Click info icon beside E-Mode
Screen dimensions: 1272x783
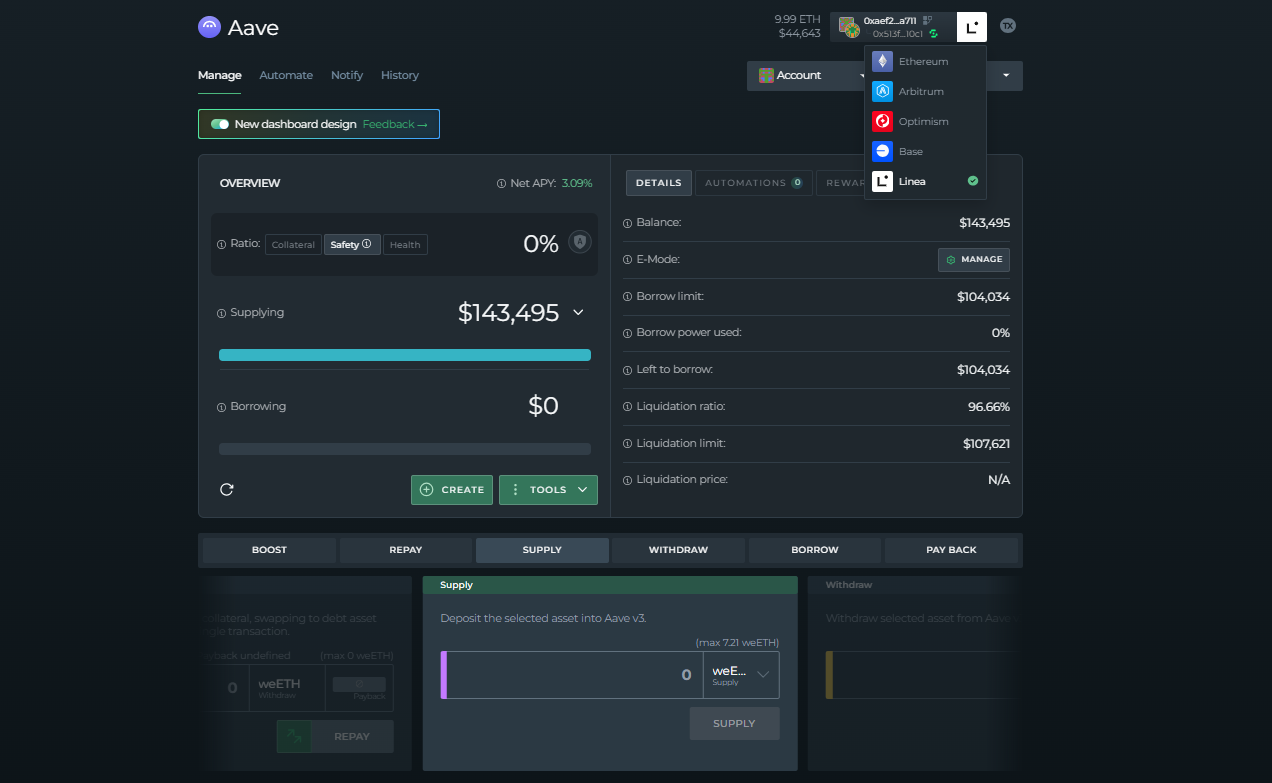(x=628, y=261)
